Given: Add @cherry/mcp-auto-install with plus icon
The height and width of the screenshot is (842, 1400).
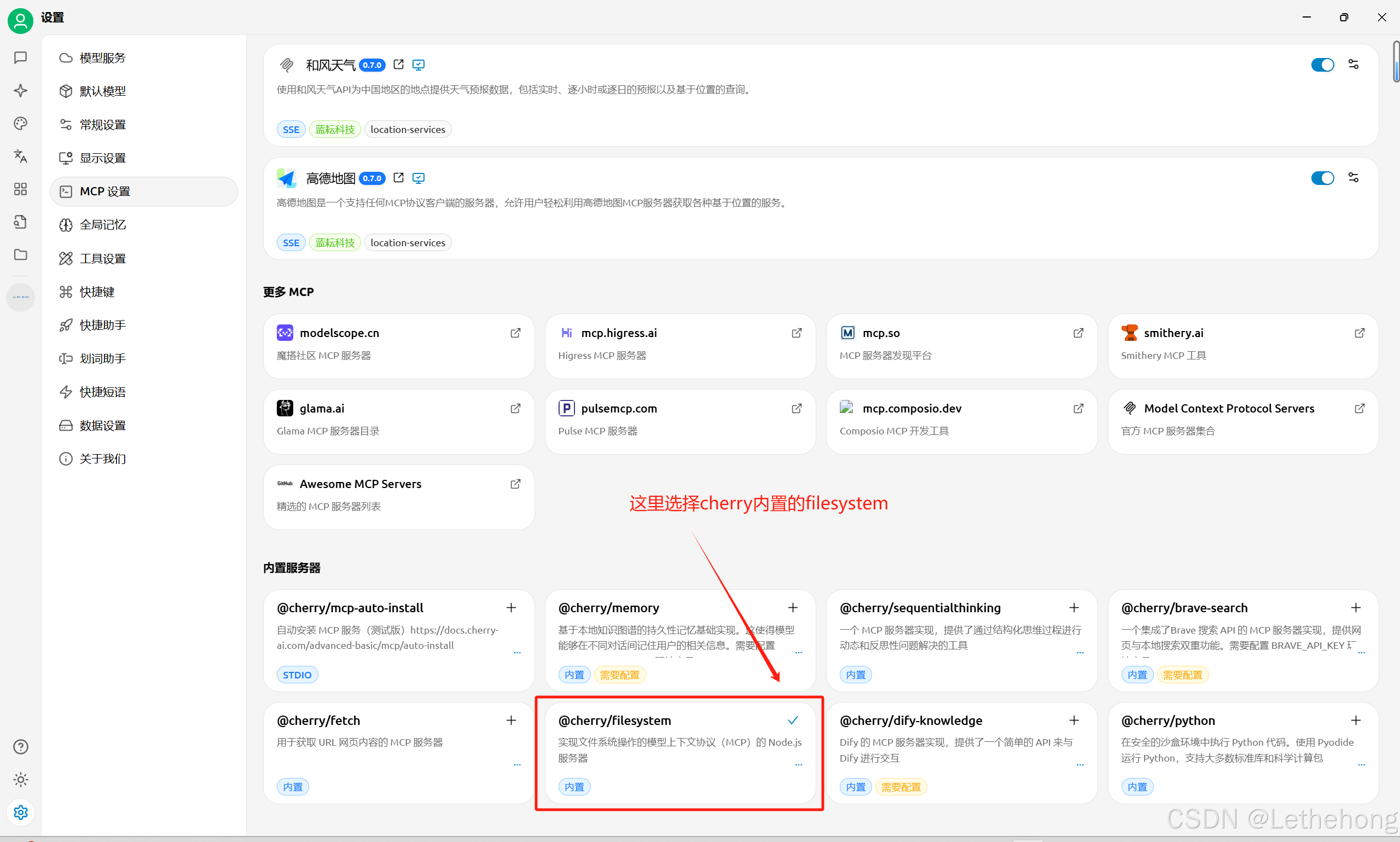Looking at the screenshot, I should tap(511, 607).
